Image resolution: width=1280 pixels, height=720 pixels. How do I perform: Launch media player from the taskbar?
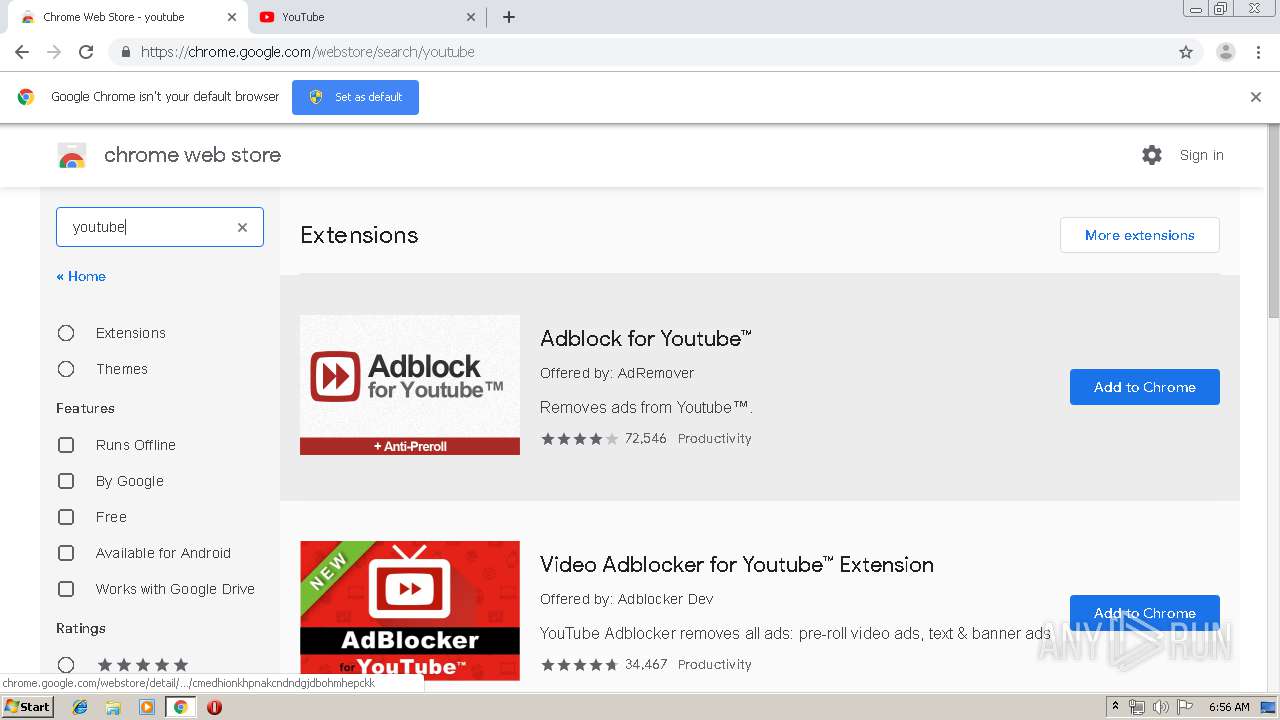point(147,707)
